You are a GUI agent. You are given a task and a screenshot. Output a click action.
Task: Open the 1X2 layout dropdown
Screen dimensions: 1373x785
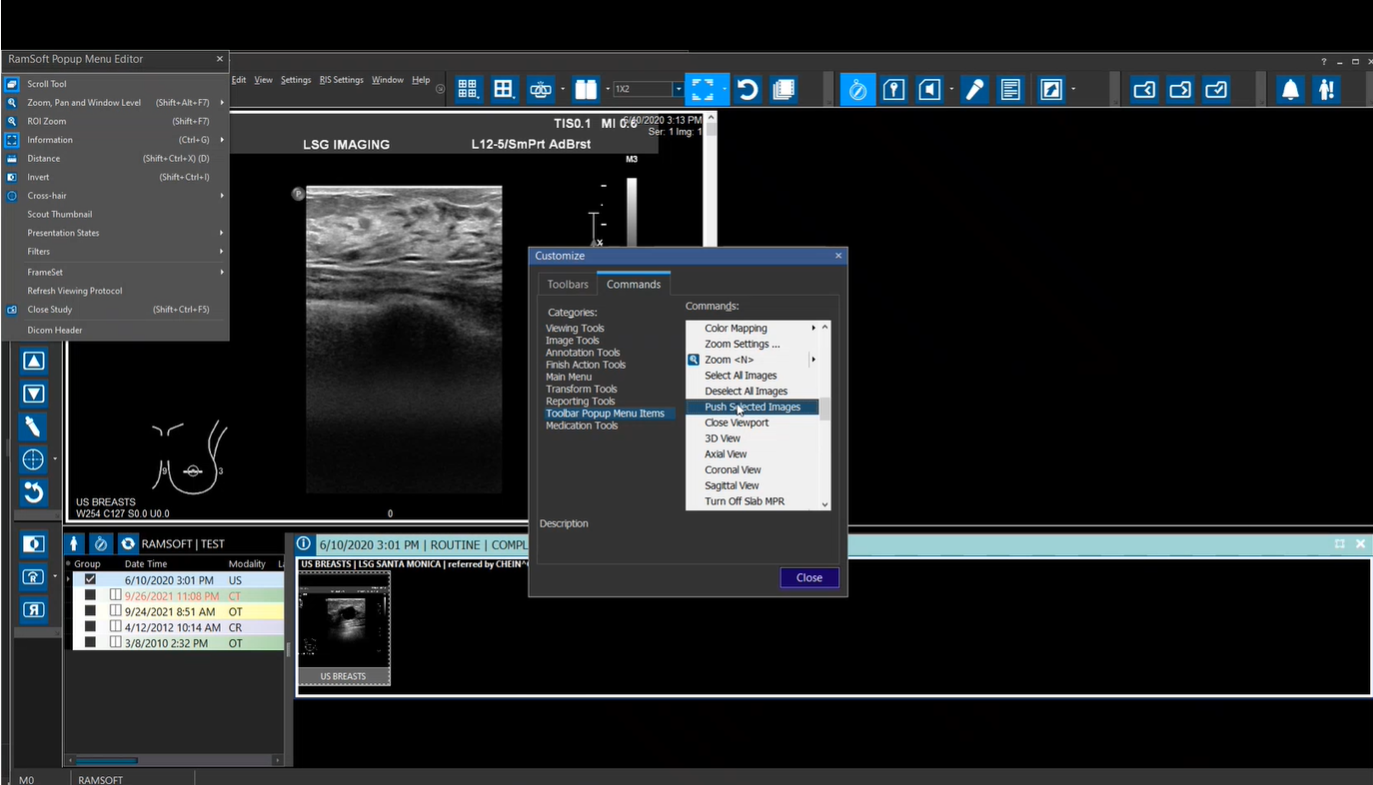pos(677,90)
